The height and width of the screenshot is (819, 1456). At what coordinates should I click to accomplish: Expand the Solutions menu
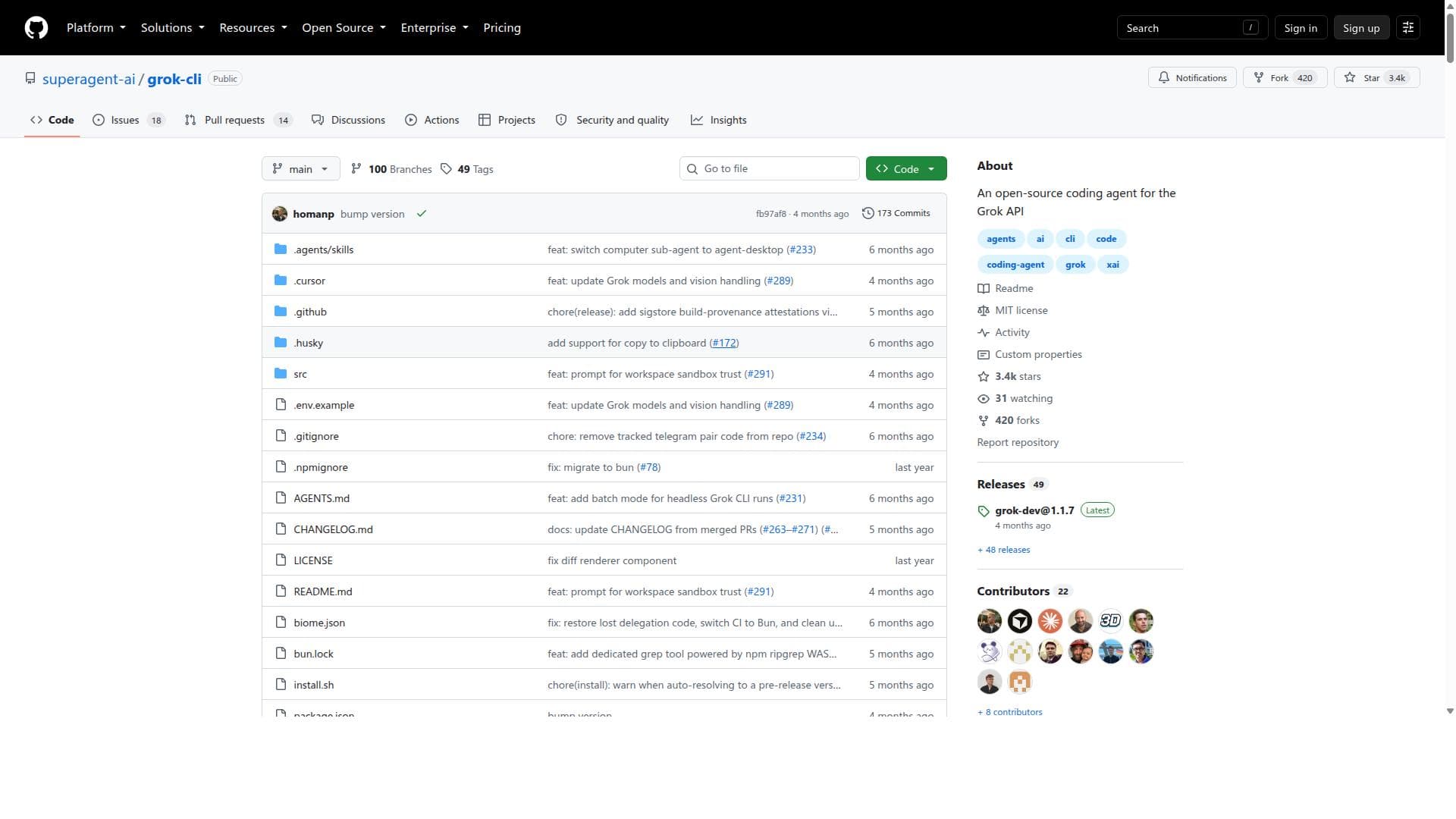click(173, 28)
